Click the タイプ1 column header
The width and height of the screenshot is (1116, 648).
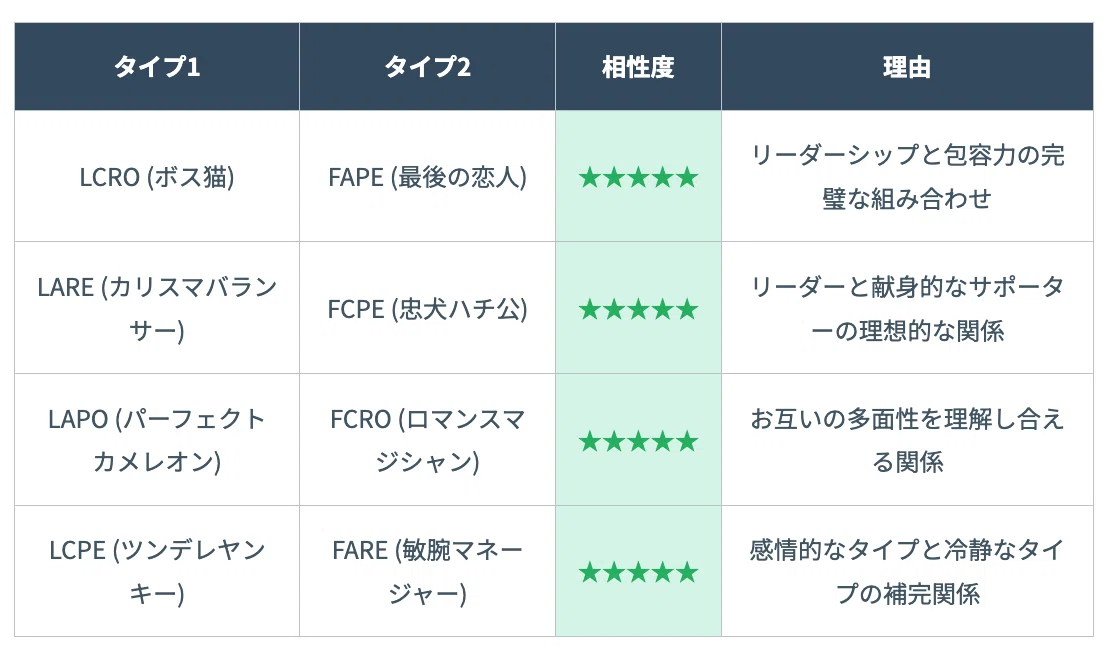[x=157, y=67]
